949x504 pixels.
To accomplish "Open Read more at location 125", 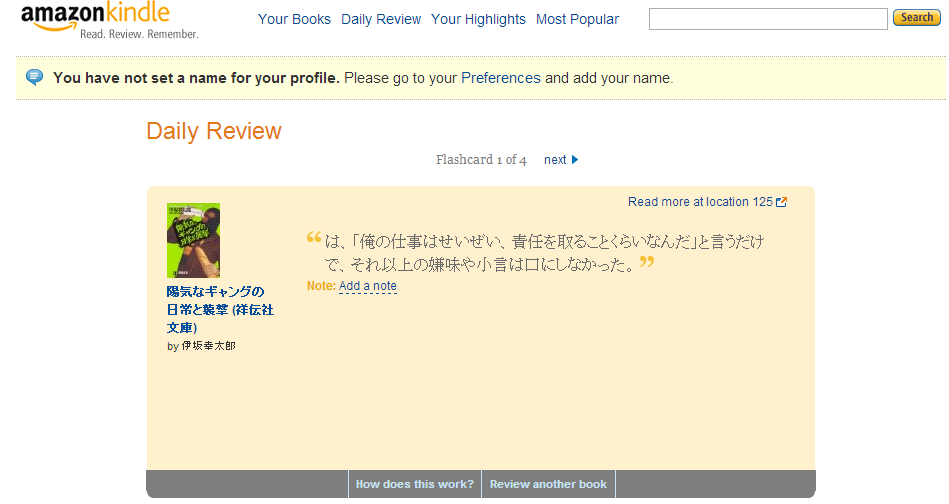I will (x=700, y=202).
